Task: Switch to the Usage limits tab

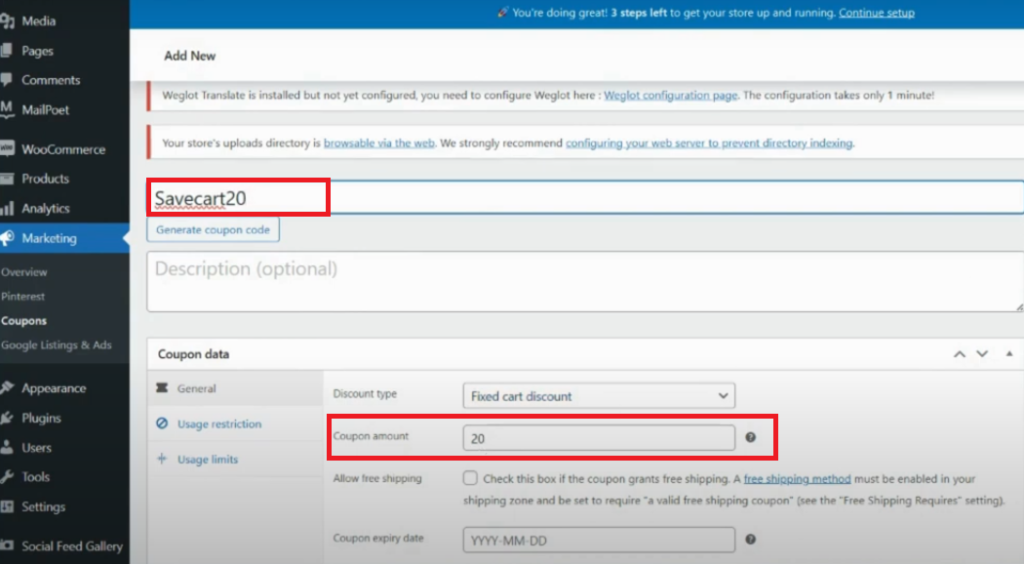Action: [x=207, y=459]
